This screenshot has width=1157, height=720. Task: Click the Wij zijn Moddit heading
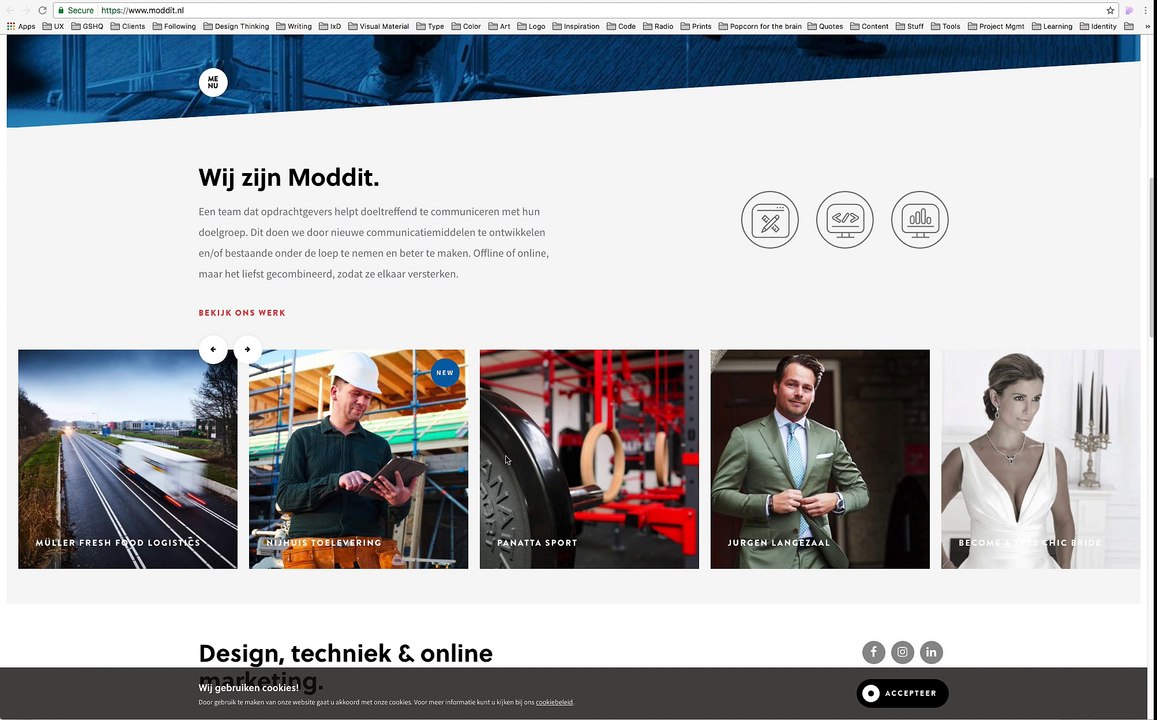coord(289,178)
